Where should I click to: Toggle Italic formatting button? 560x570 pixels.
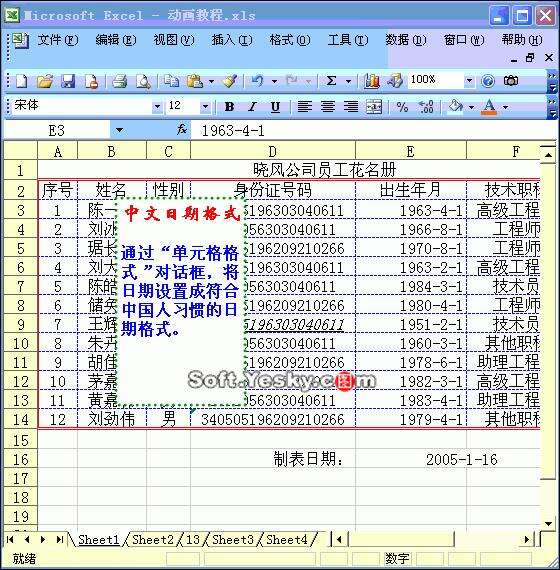coord(252,107)
